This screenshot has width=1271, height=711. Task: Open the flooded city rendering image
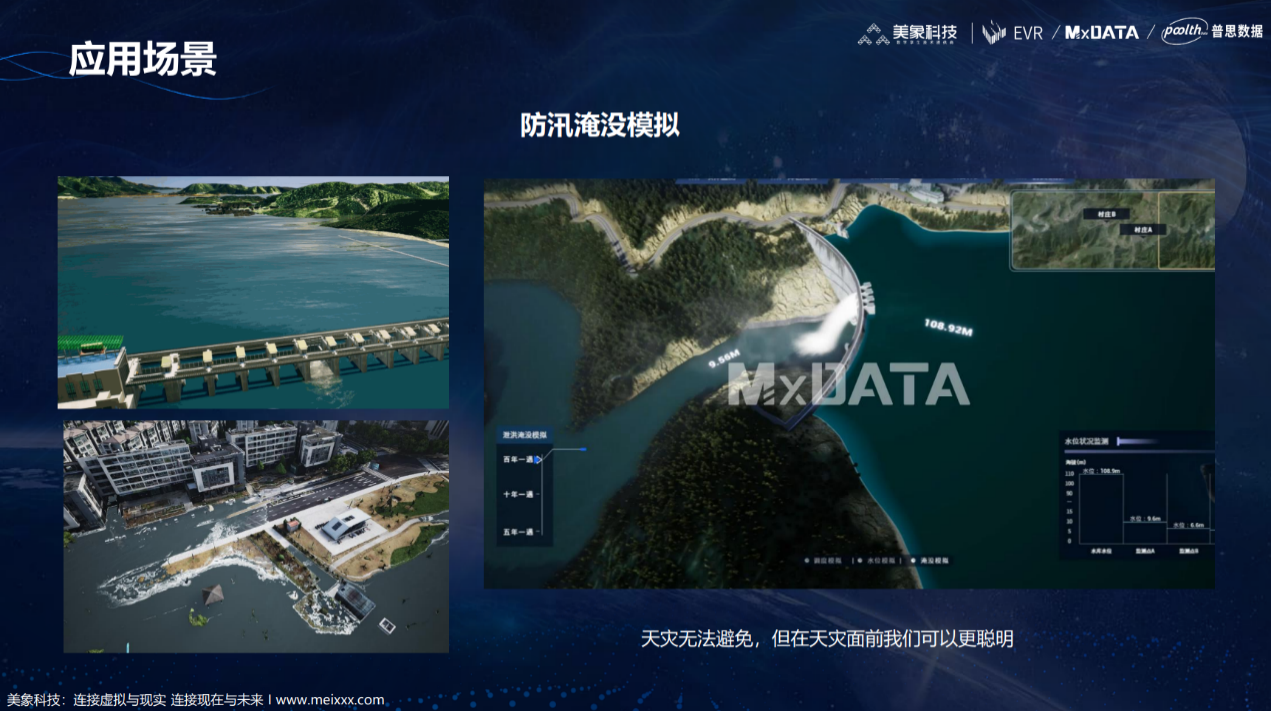[x=256, y=536]
